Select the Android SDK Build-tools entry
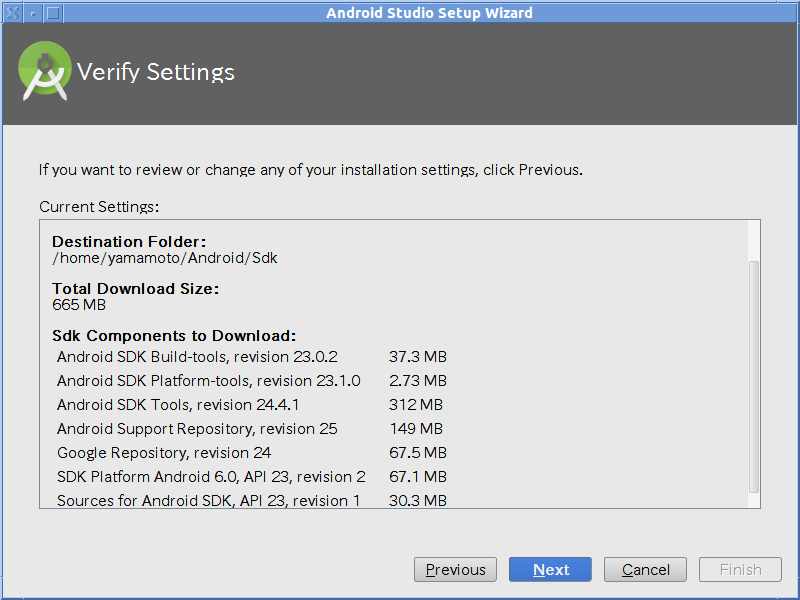Image resolution: width=800 pixels, height=600 pixels. click(x=197, y=357)
